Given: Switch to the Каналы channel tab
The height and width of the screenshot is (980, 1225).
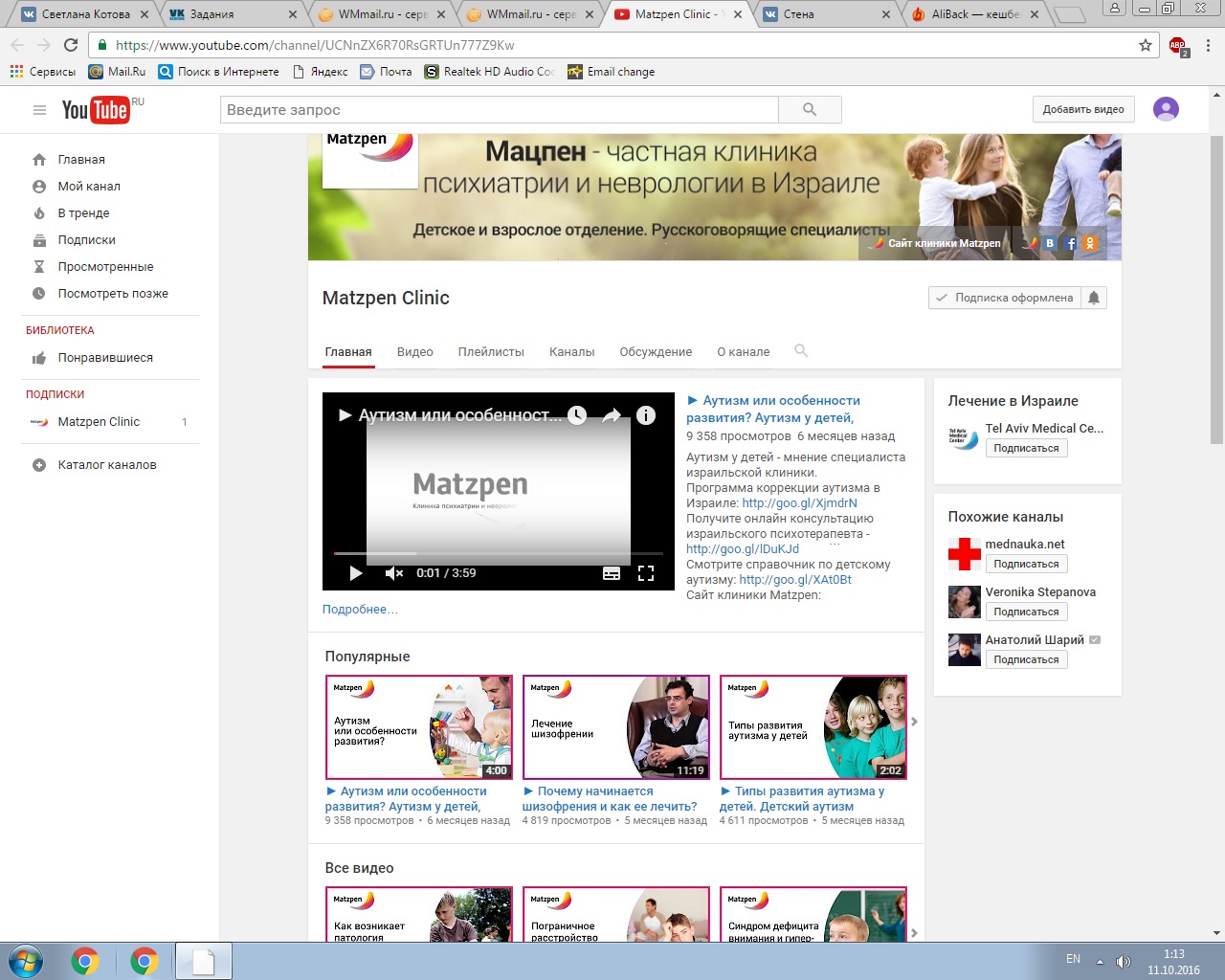Looking at the screenshot, I should click(x=572, y=351).
